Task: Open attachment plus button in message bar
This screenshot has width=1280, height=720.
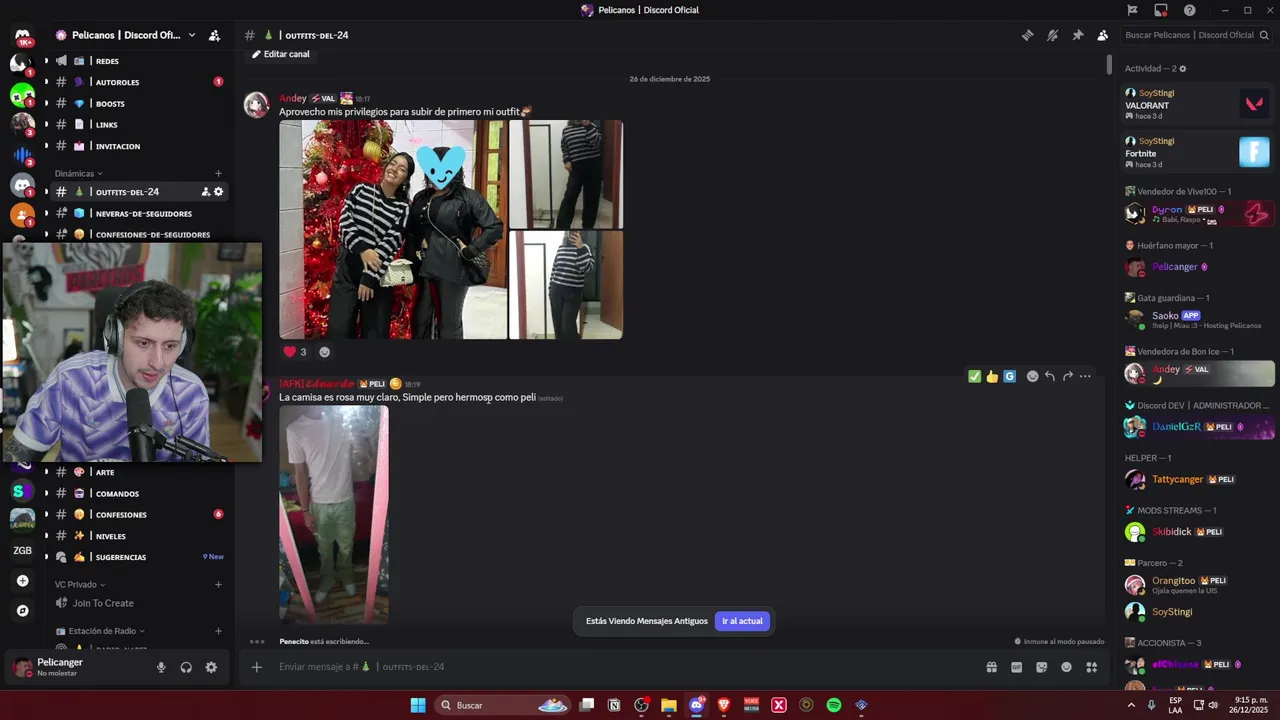Action: [256, 667]
